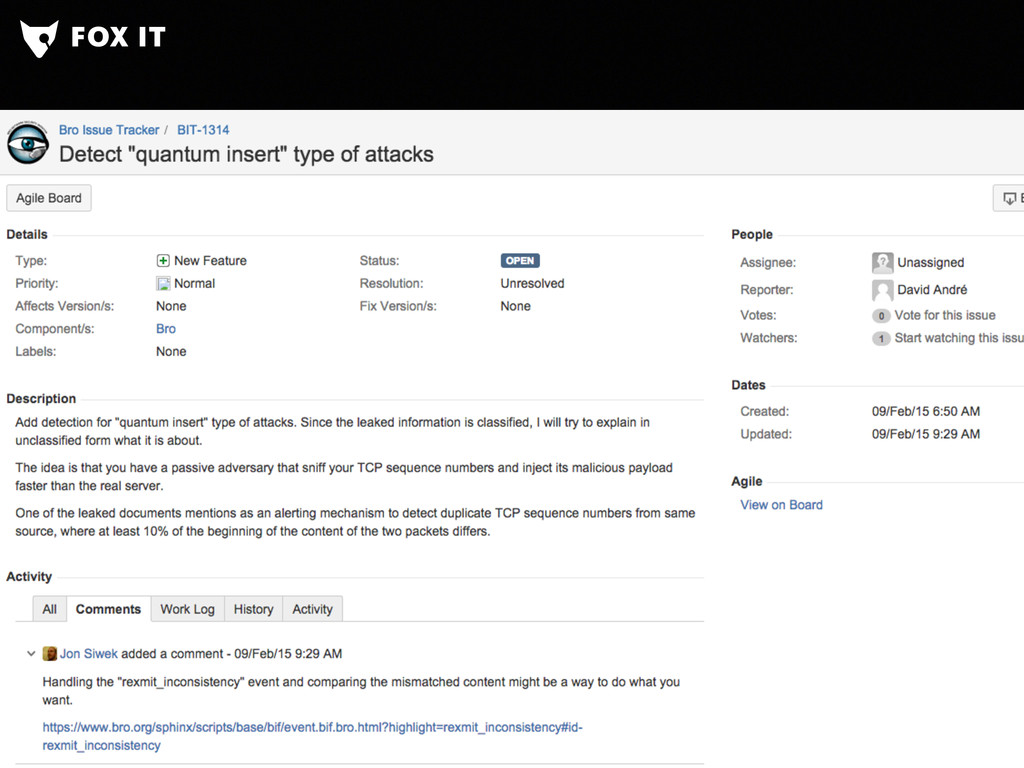
Task: Click the Fox IT logo icon
Action: click(39, 39)
